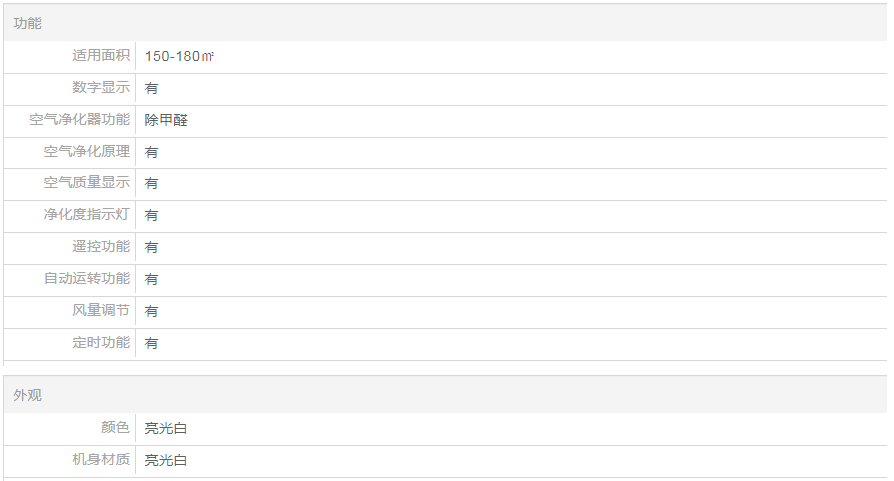Image resolution: width=894 pixels, height=481 pixels.
Task: Click the 亮光白 value beside 颜色
Action: (x=166, y=428)
